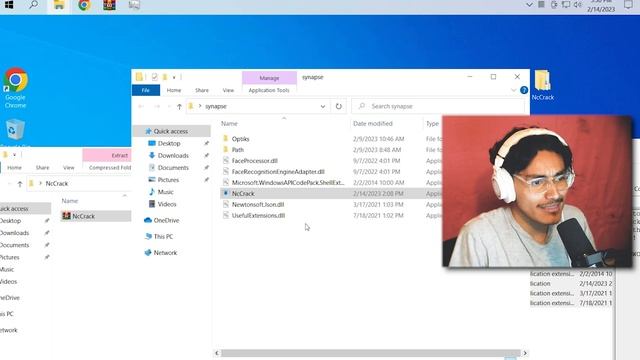Select OneDrive in synapse sidebar
The height and width of the screenshot is (360, 640).
click(x=166, y=220)
